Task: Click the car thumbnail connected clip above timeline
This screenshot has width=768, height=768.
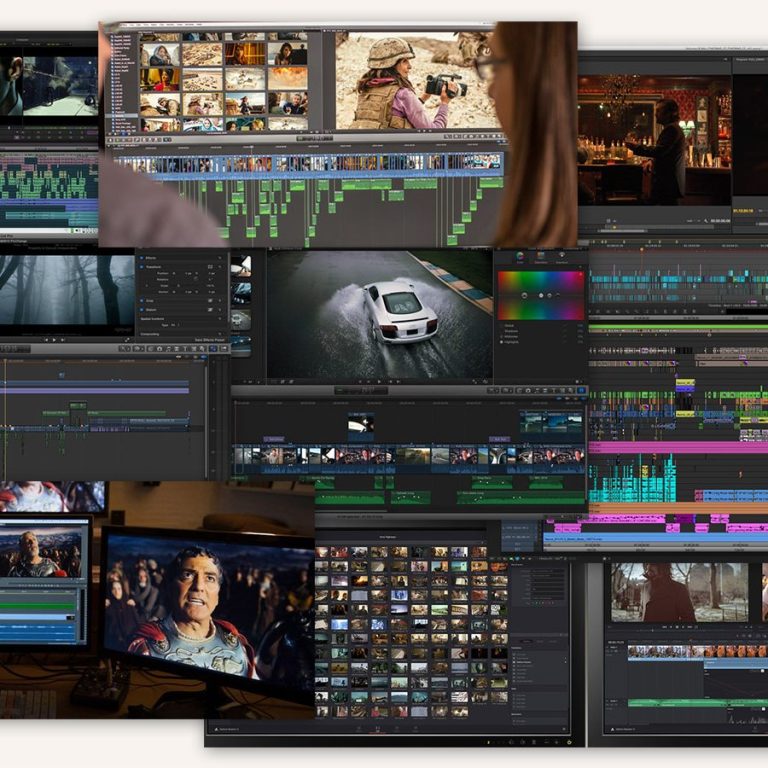Action: tap(361, 426)
